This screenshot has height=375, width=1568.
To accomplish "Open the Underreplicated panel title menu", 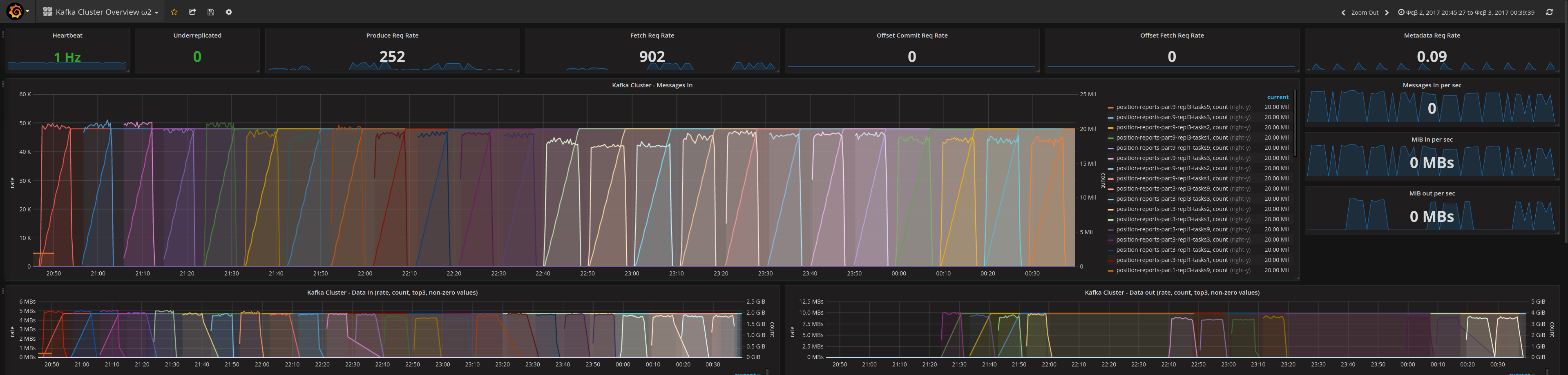I will click(197, 35).
